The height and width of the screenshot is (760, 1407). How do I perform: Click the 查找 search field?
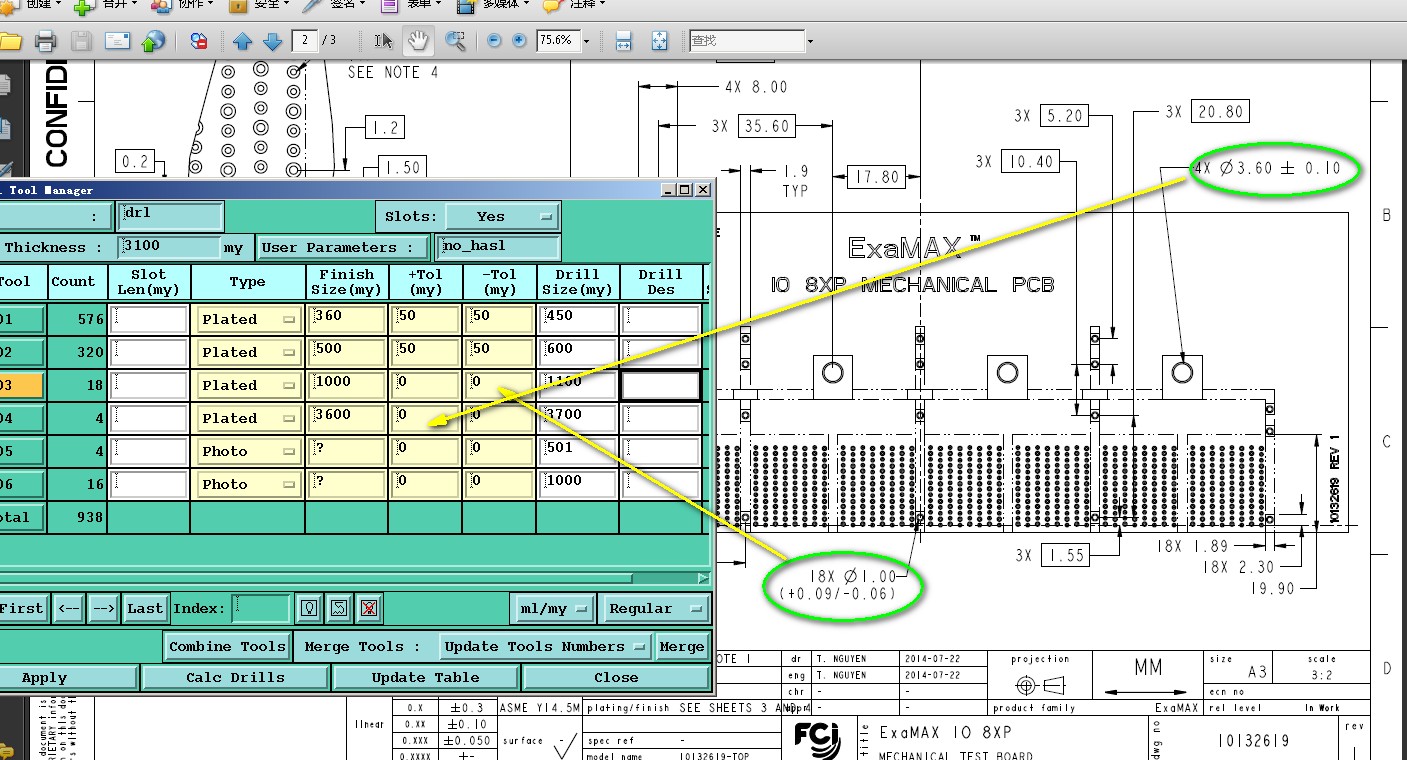tap(747, 41)
